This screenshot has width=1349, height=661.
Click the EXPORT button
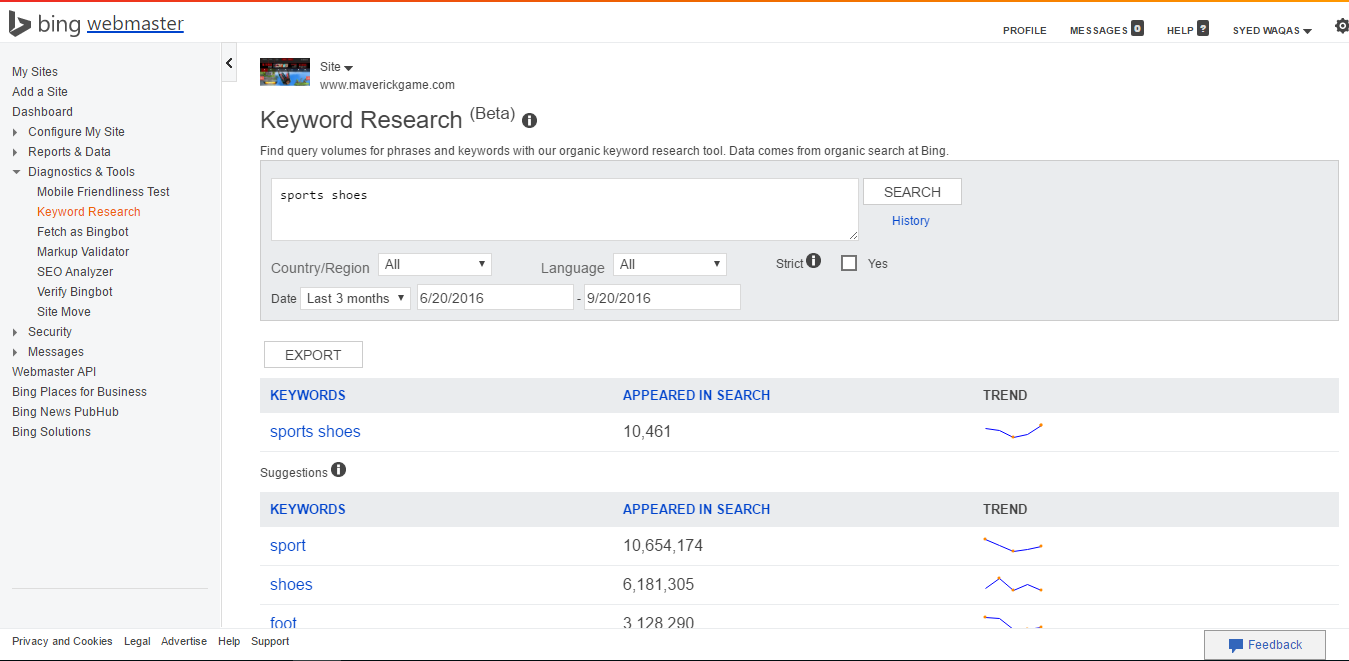click(x=313, y=355)
